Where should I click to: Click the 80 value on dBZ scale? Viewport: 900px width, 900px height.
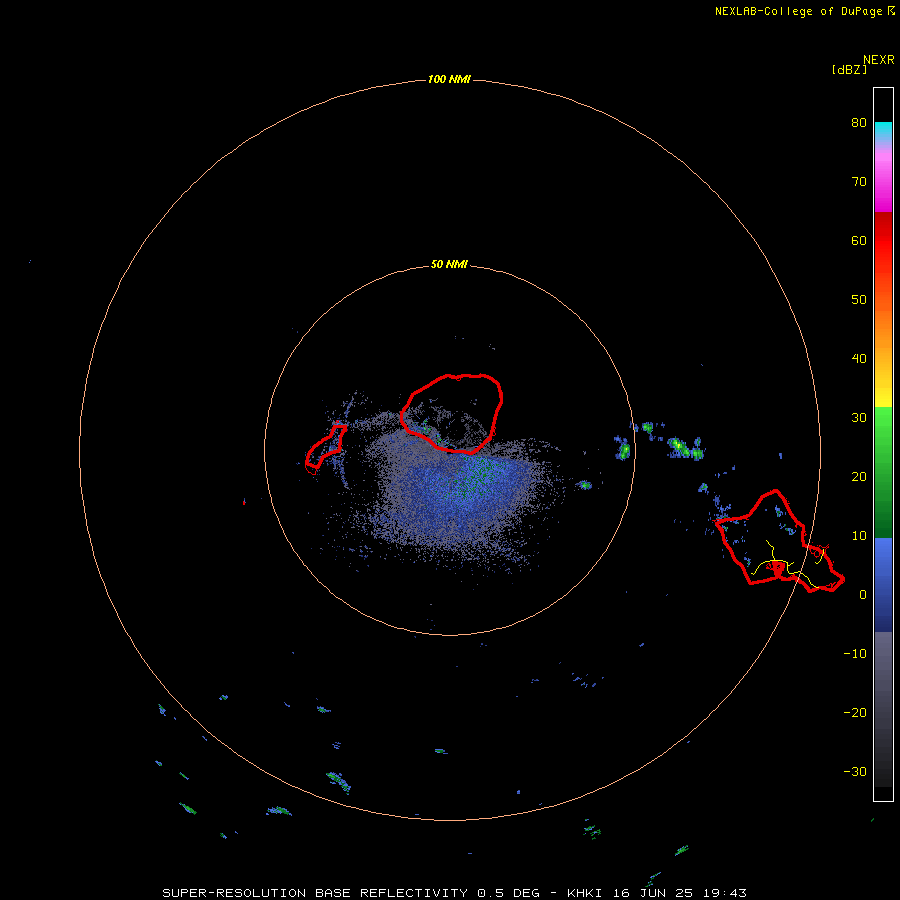(859, 122)
